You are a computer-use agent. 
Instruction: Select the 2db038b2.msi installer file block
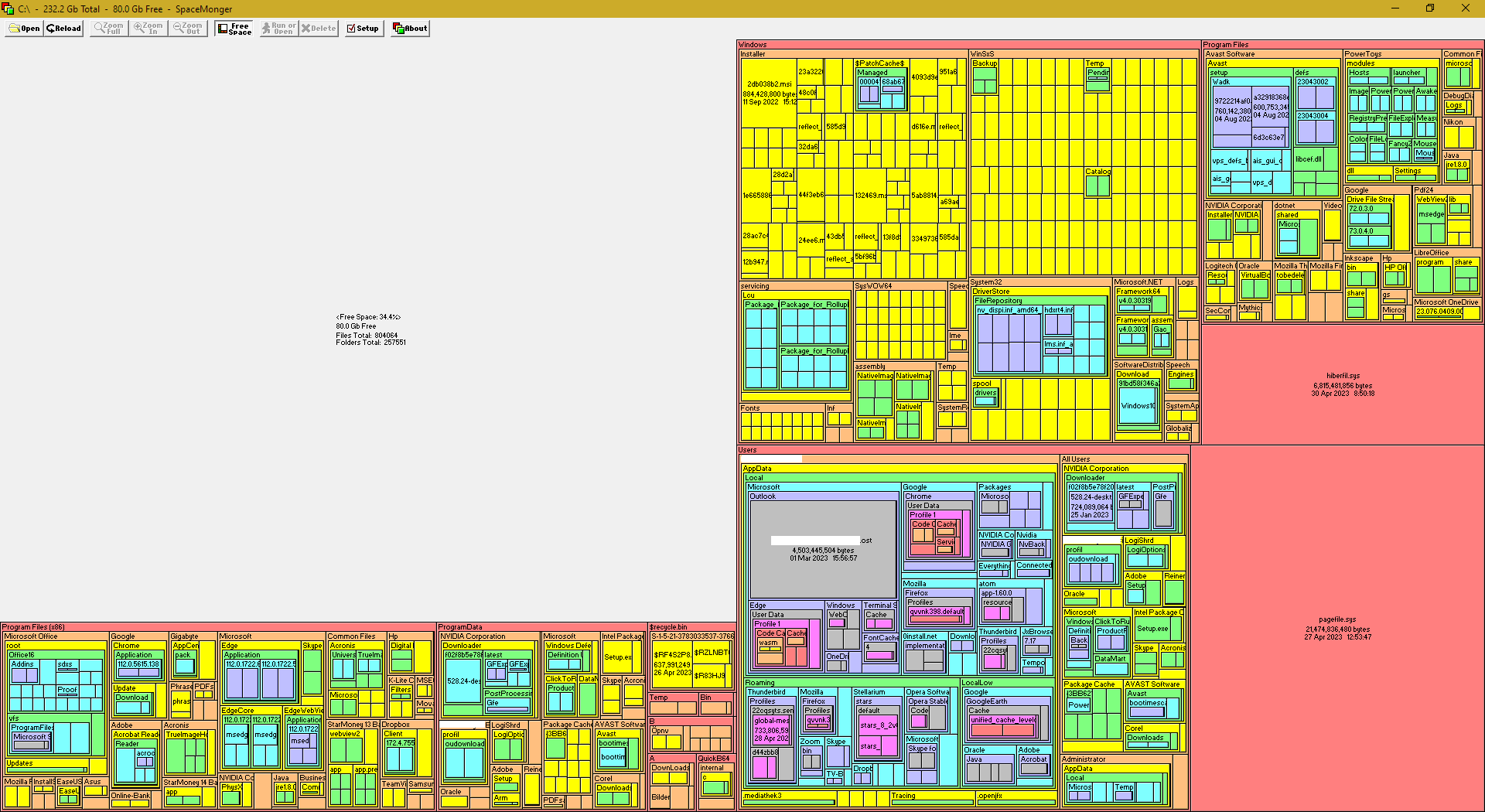click(x=769, y=93)
